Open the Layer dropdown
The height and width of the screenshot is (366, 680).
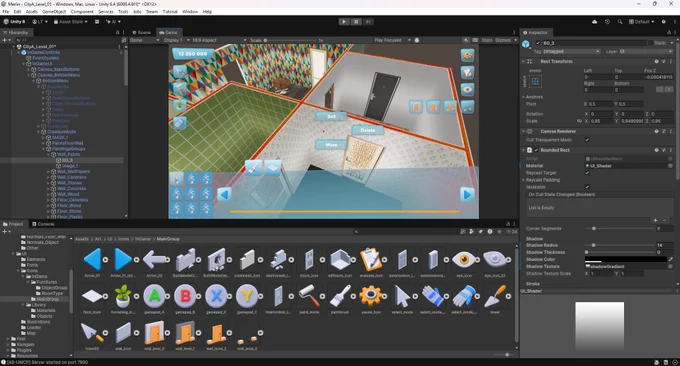[x=645, y=51]
